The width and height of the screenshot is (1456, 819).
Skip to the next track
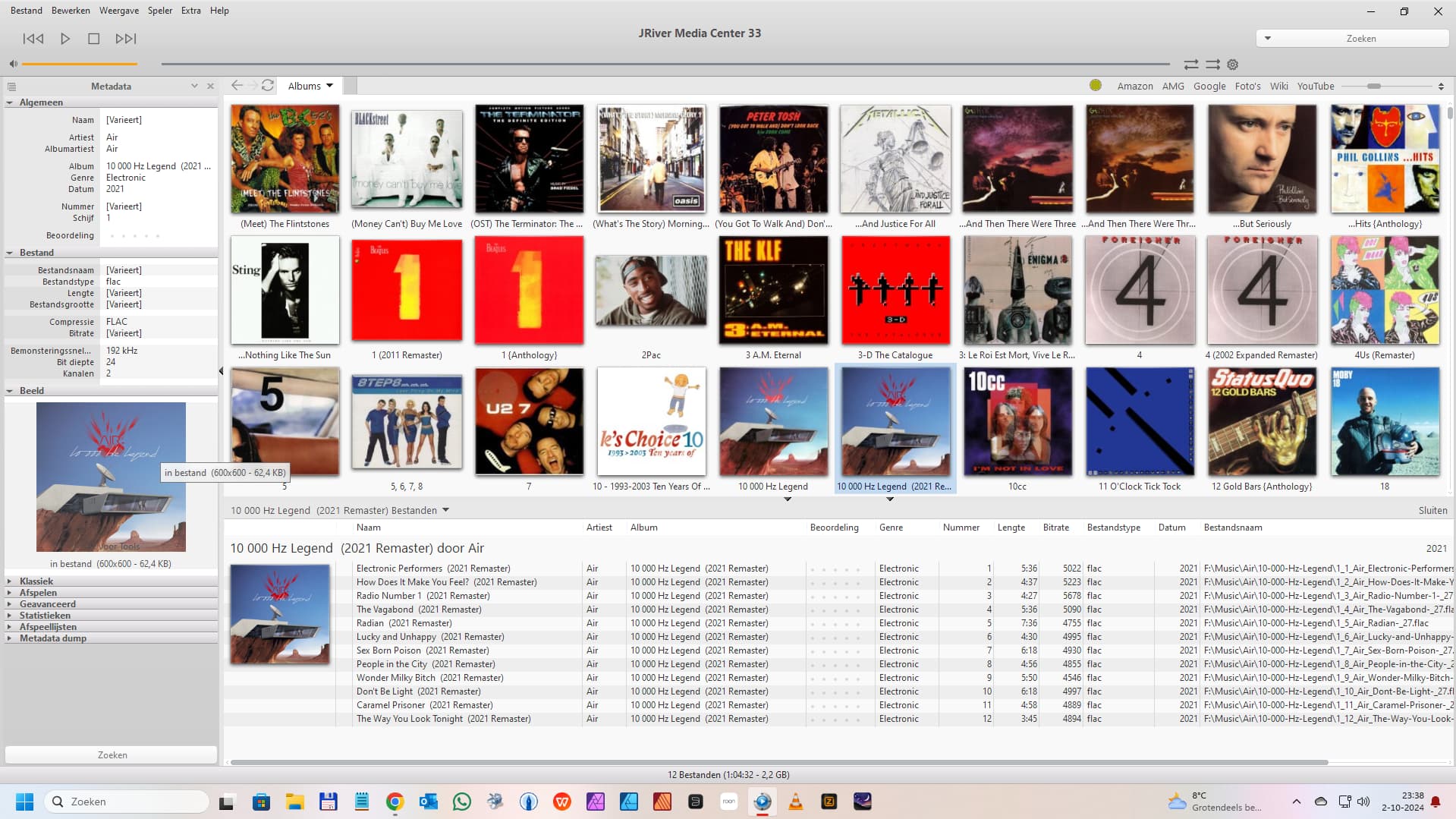126,38
